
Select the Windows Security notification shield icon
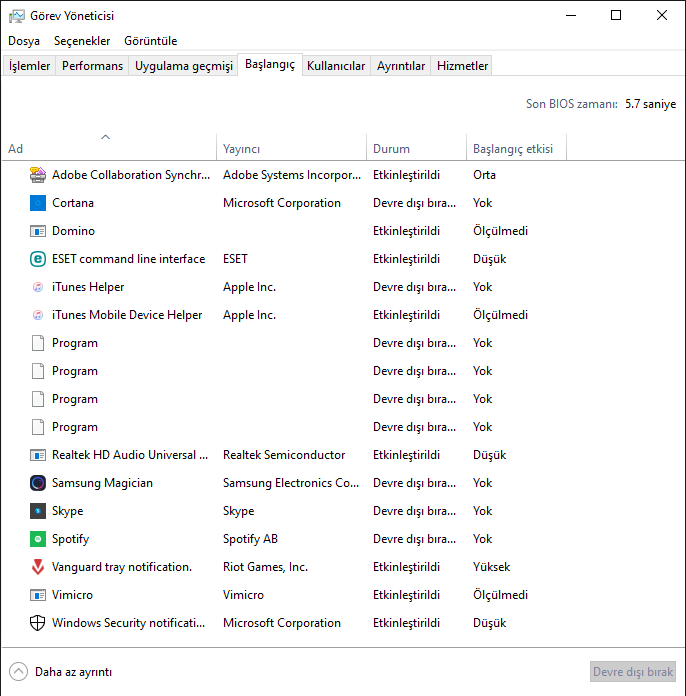coord(38,623)
